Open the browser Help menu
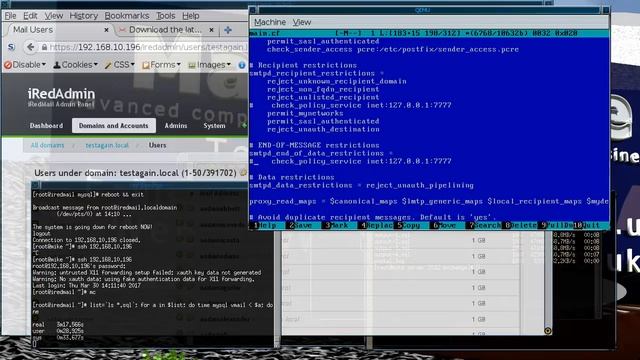Image resolution: width=640 pixels, height=360 pixels. coord(190,16)
